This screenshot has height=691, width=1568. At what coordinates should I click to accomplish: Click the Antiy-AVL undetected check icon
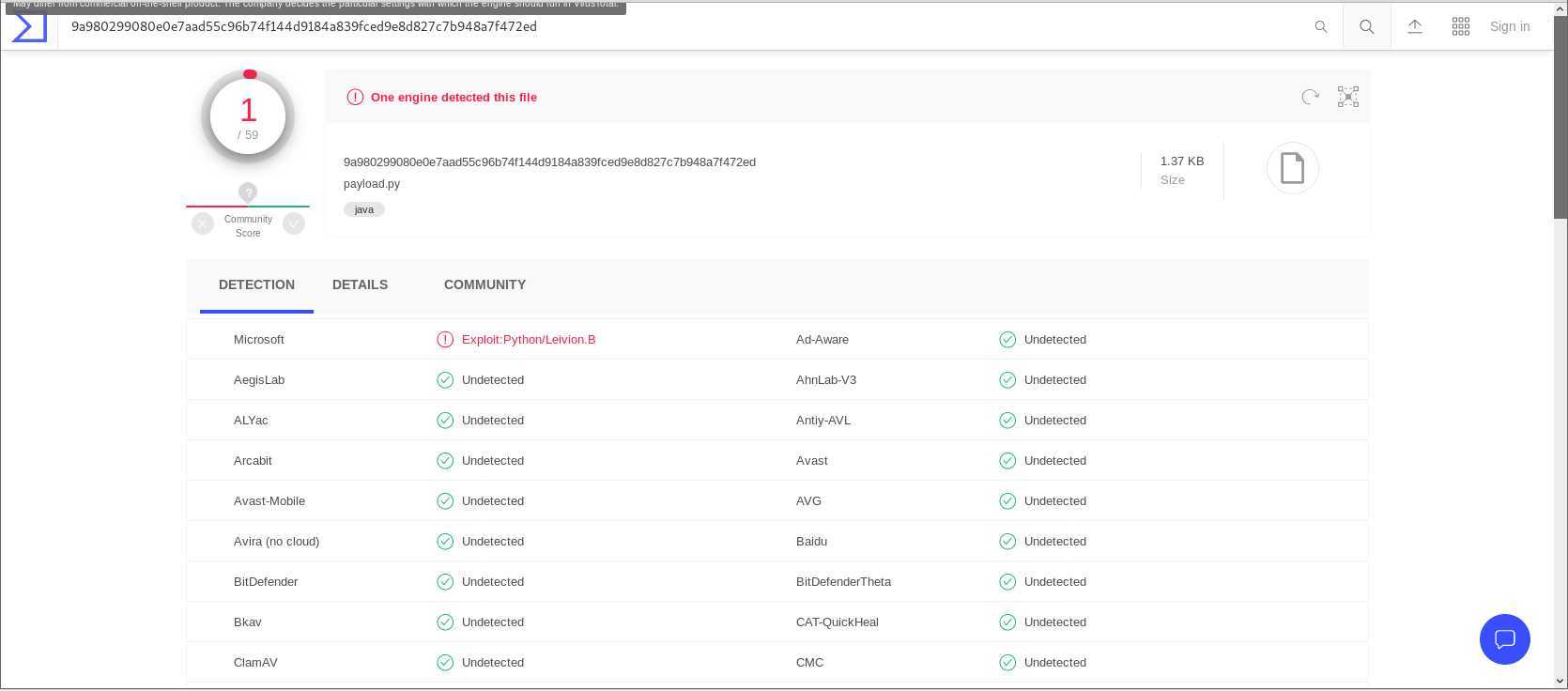(x=1007, y=421)
